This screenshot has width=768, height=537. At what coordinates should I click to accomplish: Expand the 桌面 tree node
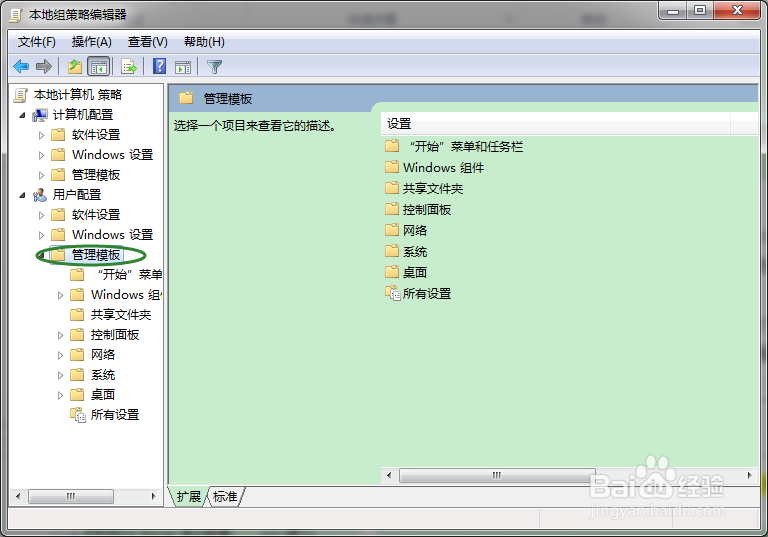click(61, 395)
